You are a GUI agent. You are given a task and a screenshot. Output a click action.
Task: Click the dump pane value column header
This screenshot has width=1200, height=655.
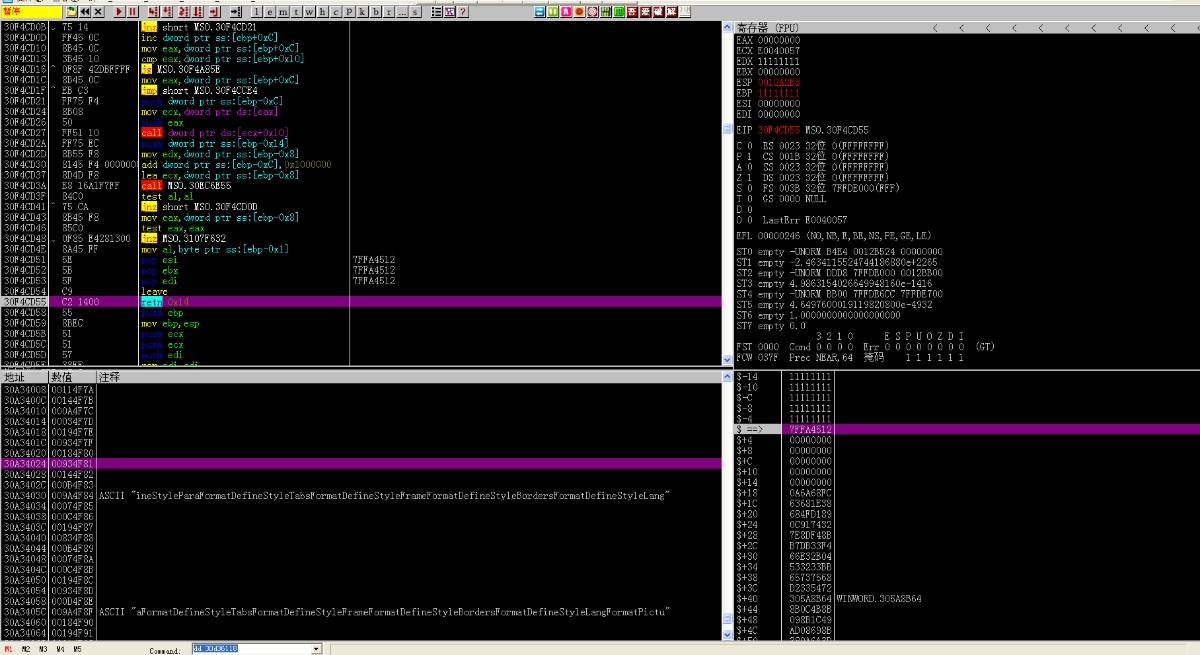tap(71, 377)
